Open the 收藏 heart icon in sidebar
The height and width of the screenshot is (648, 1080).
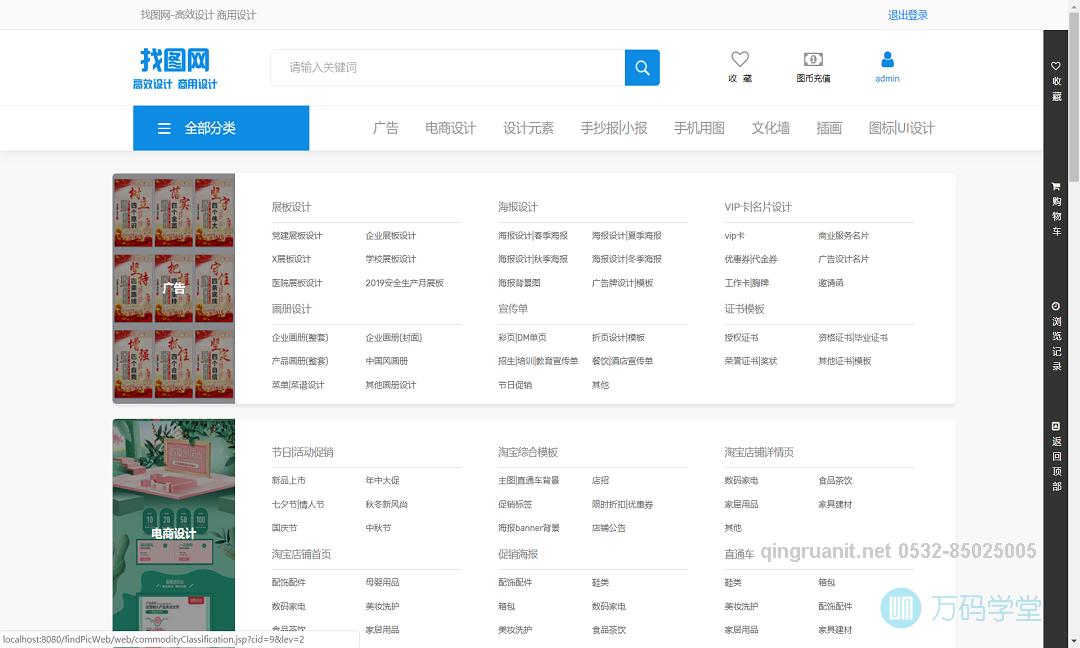[1055, 75]
